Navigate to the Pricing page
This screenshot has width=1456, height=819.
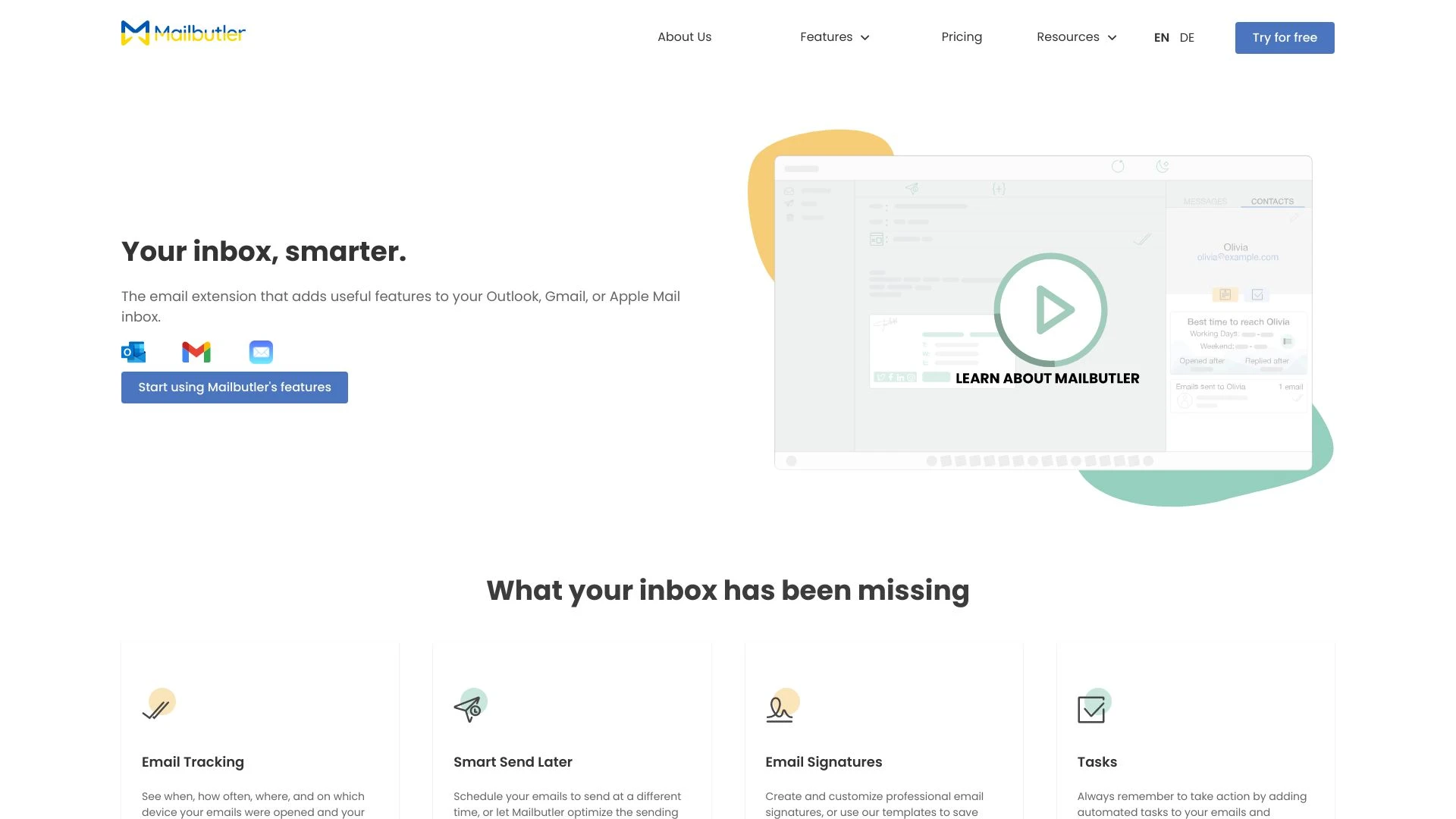point(961,36)
